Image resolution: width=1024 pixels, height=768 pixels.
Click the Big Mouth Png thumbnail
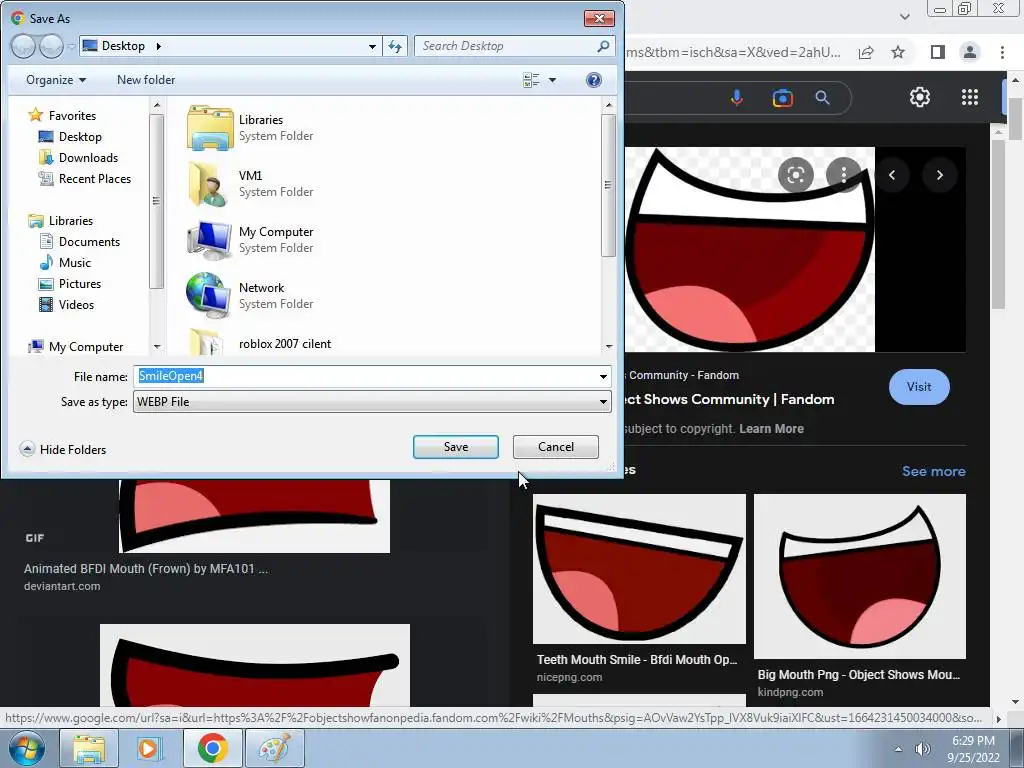coord(859,576)
